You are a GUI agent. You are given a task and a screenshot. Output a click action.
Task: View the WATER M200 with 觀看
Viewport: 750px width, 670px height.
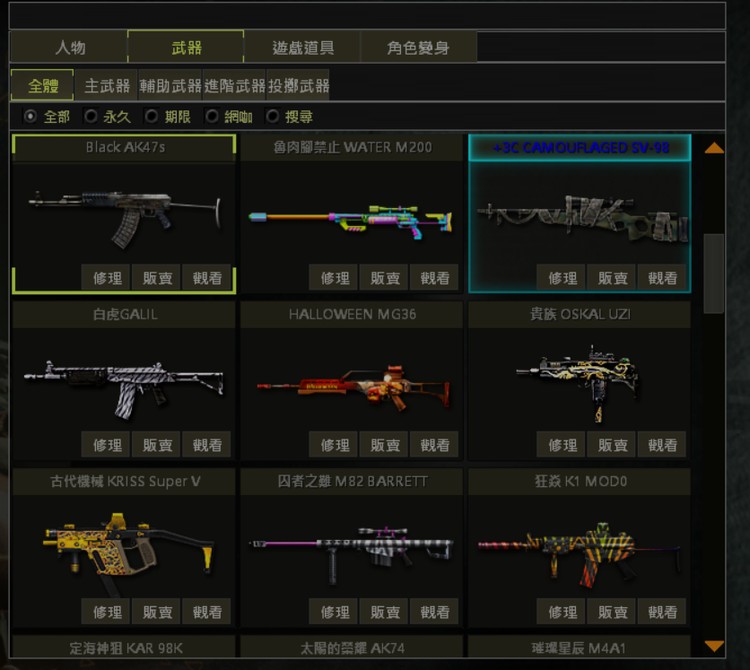pyautogui.click(x=434, y=277)
